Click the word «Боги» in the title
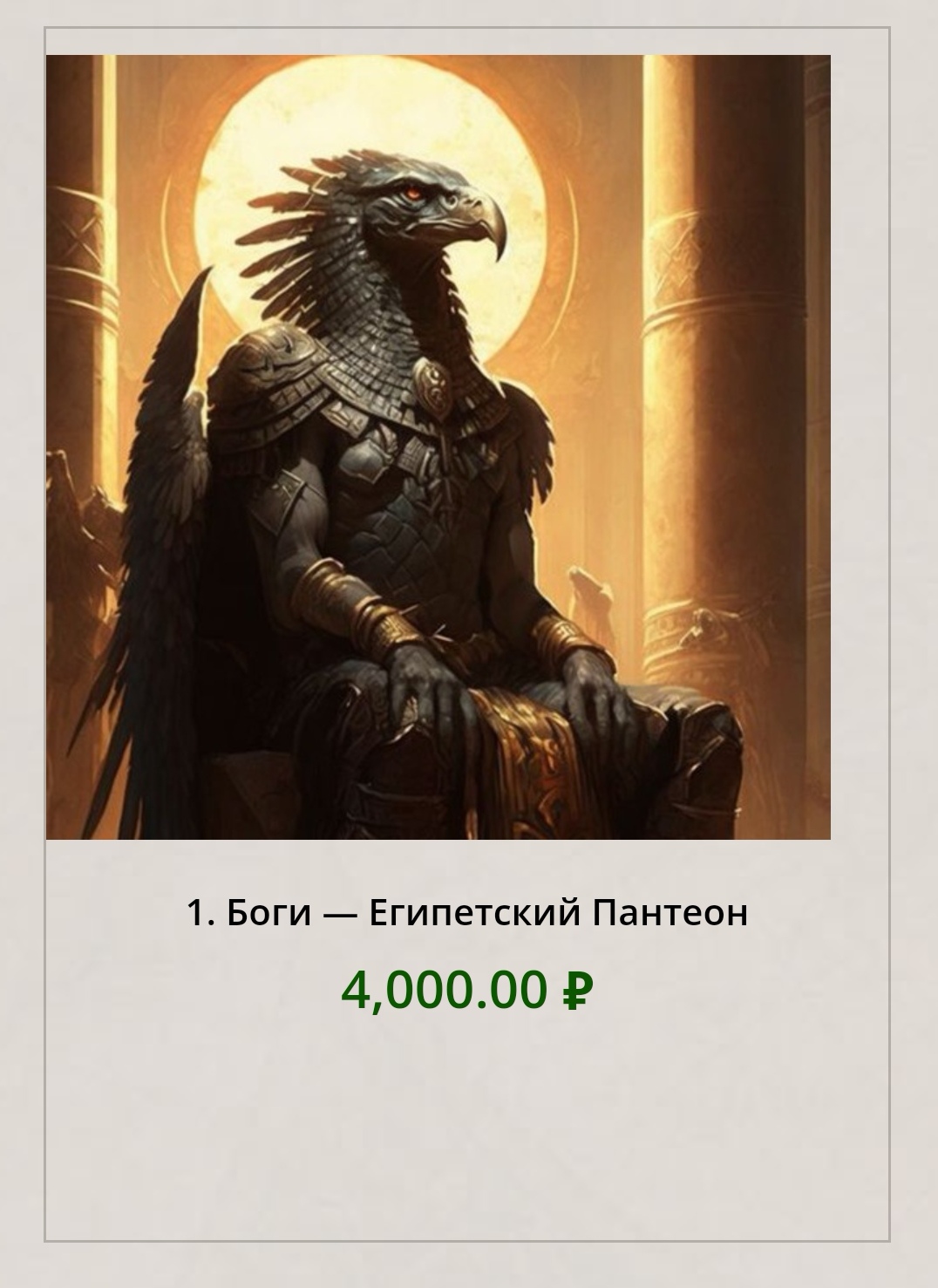938x1288 pixels. coord(268,913)
